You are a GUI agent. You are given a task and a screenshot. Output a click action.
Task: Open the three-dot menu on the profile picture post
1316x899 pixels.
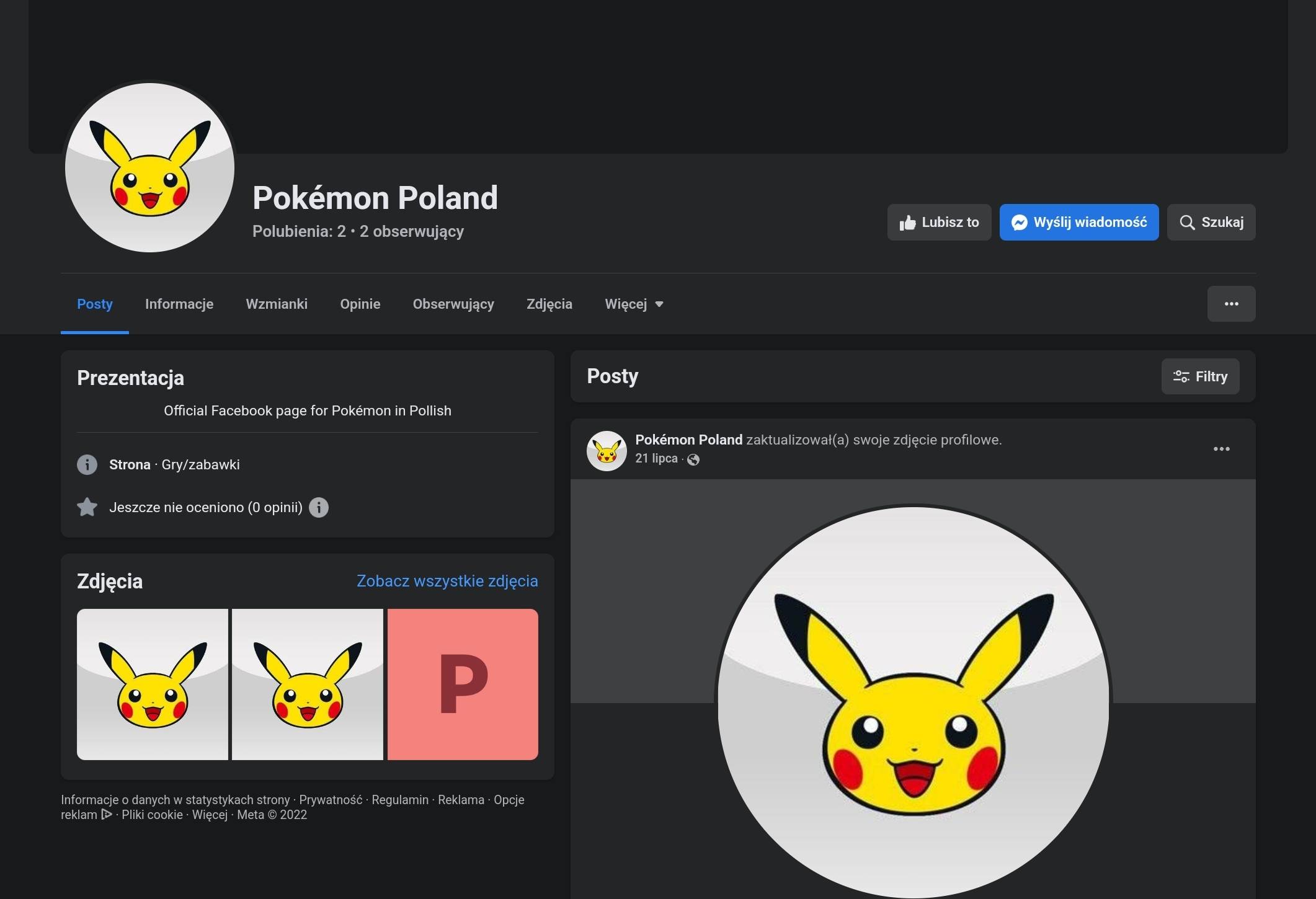1222,448
